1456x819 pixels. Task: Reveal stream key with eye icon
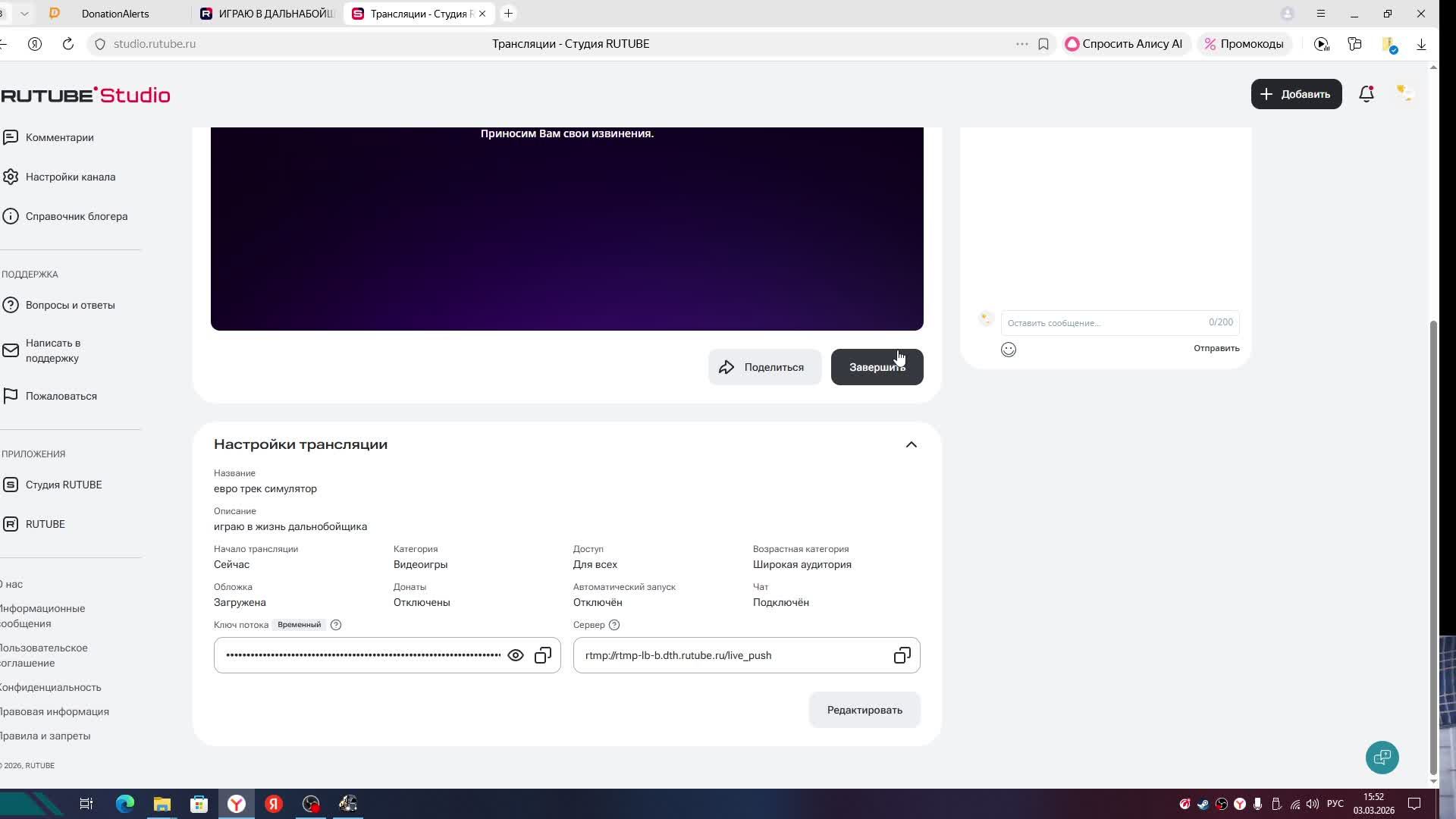click(516, 655)
